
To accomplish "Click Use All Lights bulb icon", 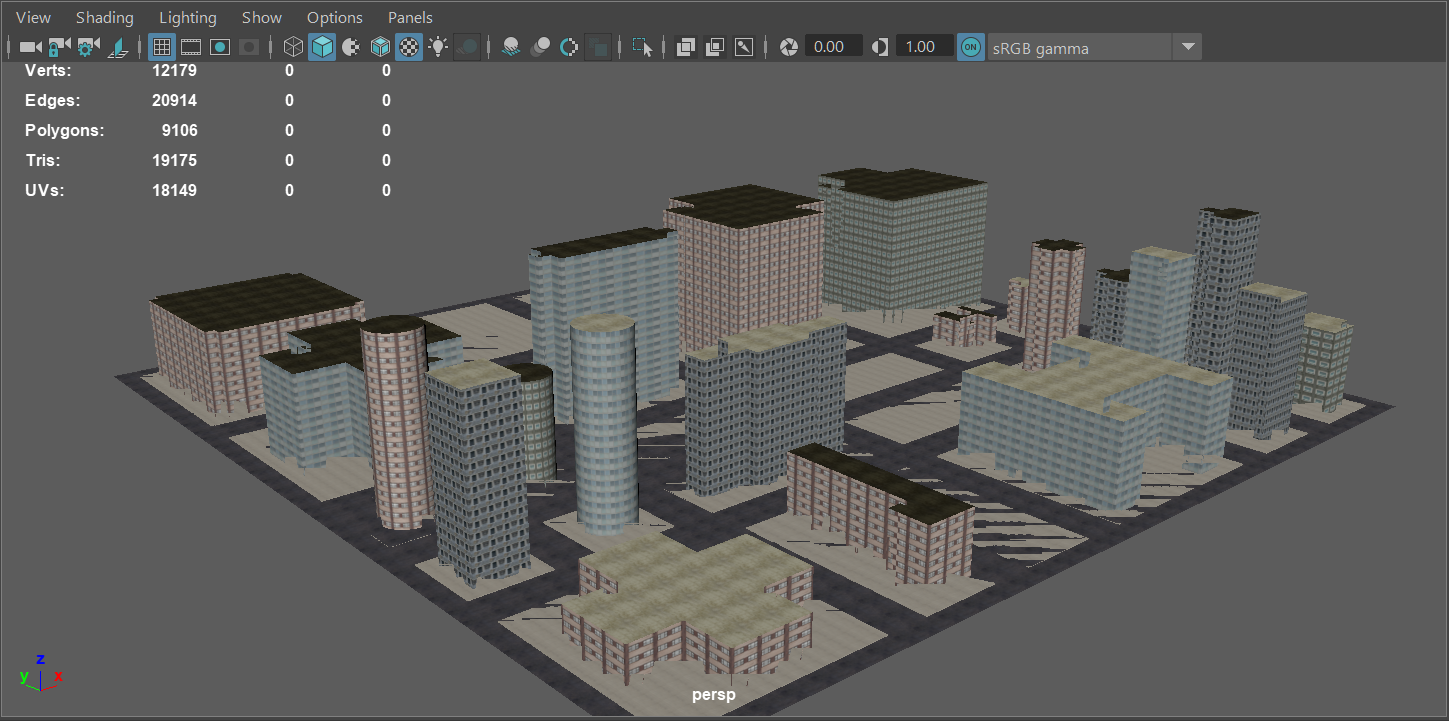I will coord(438,47).
